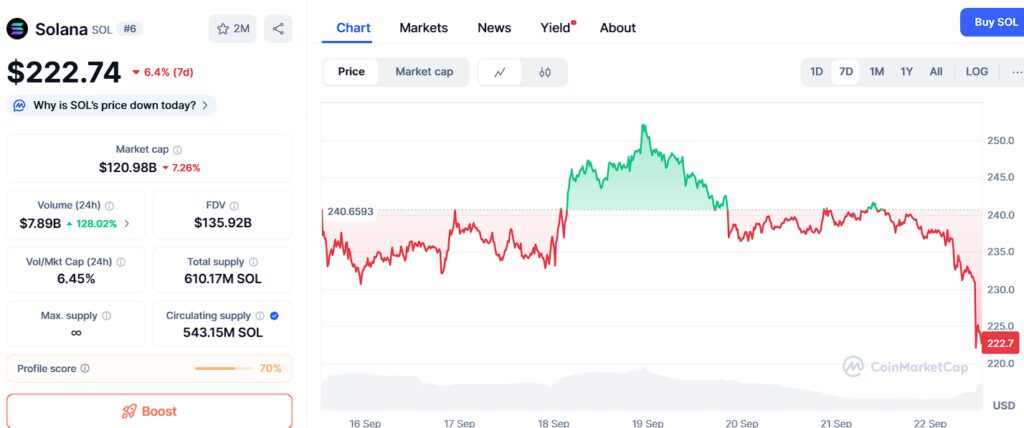Click the verified circulating supply badge
Image resolution: width=1024 pixels, height=428 pixels.
coord(274,316)
